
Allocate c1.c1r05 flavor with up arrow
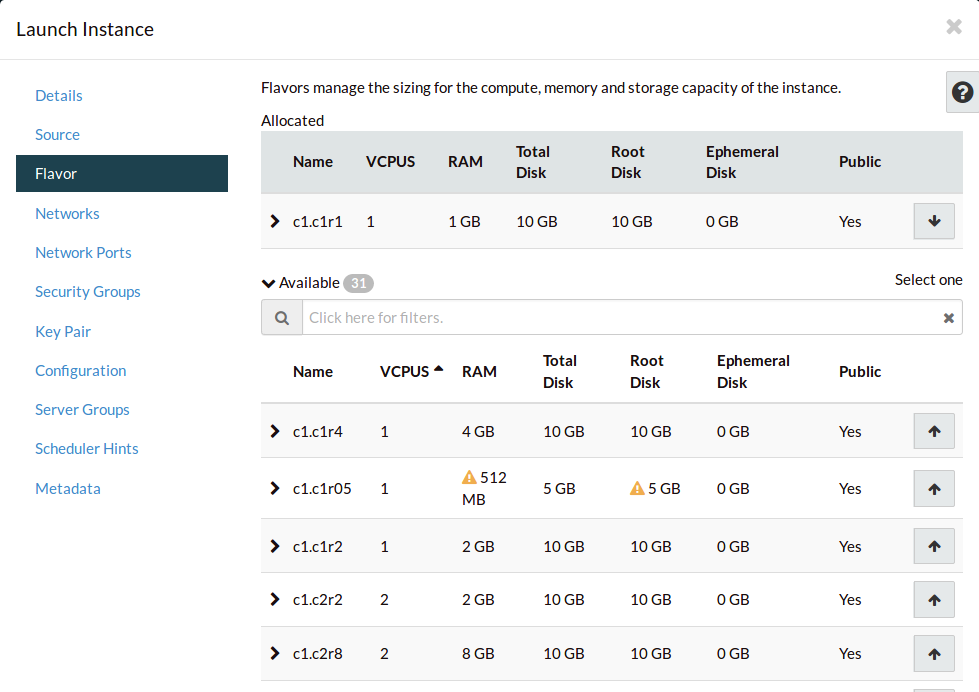click(x=934, y=489)
